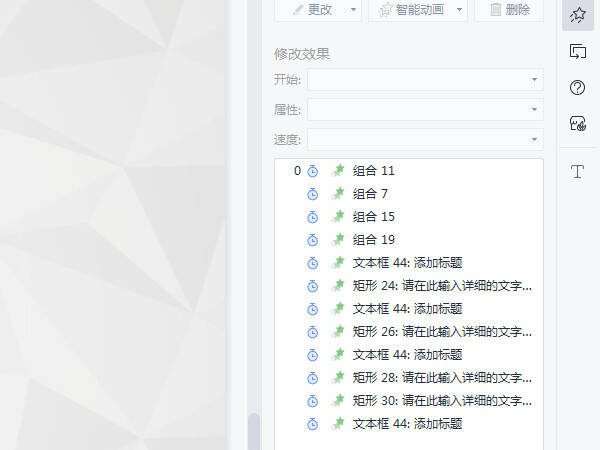Image resolution: width=600 pixels, height=450 pixels.
Task: Click the green star effect icon for 组合 7
Action: point(338,194)
